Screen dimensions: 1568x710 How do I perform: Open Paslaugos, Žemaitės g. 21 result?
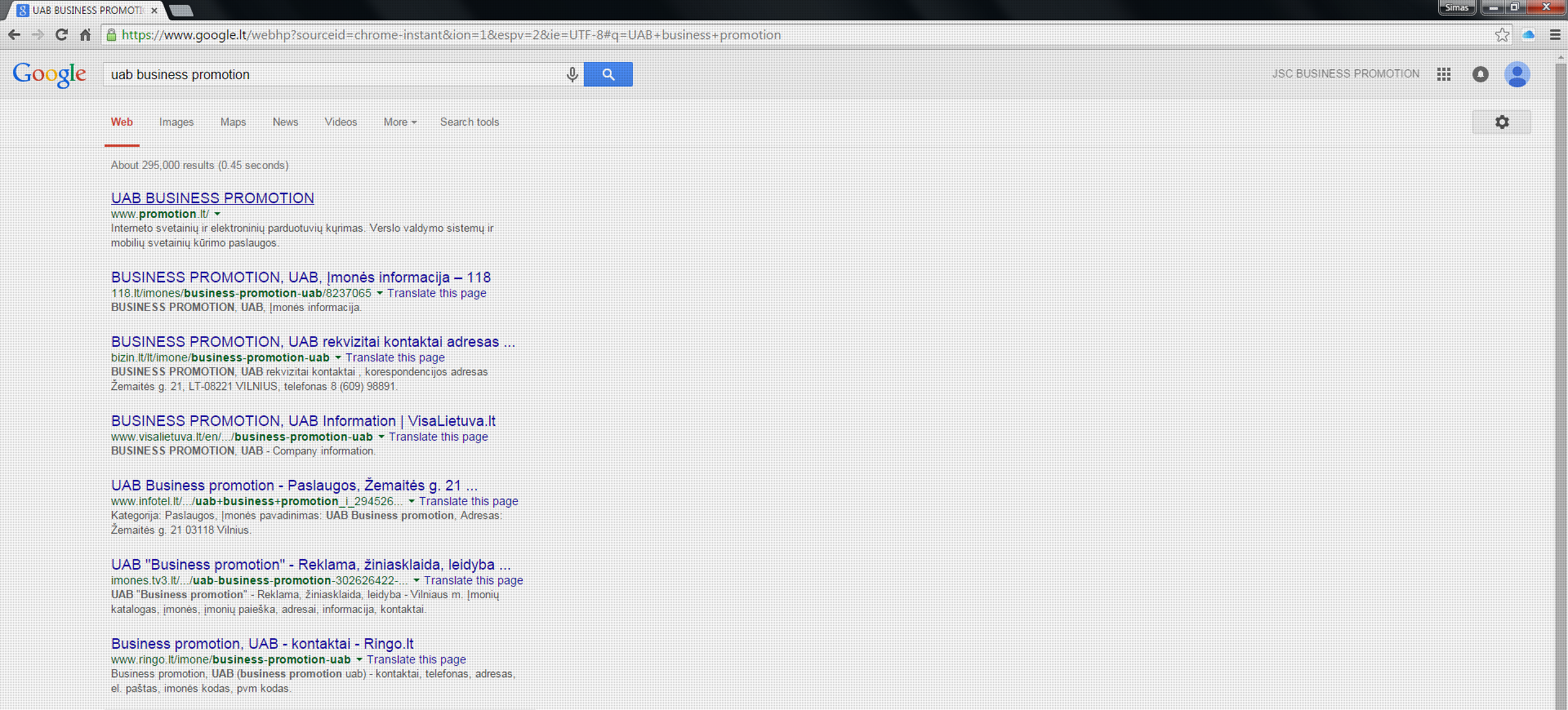294,485
